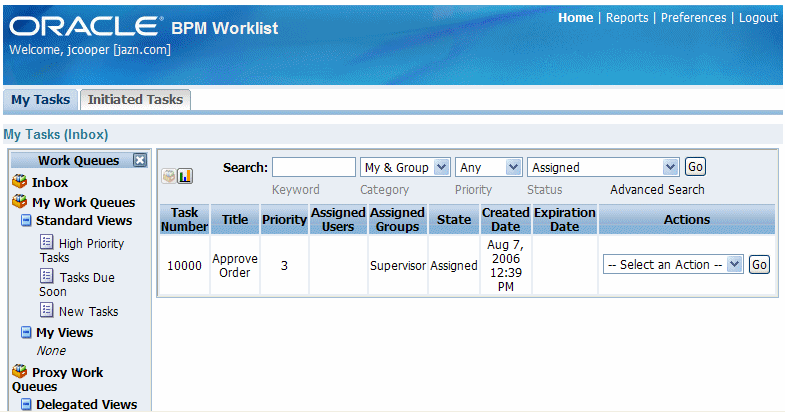
Task: Click the bar chart icon beside Search
Action: coord(185,176)
